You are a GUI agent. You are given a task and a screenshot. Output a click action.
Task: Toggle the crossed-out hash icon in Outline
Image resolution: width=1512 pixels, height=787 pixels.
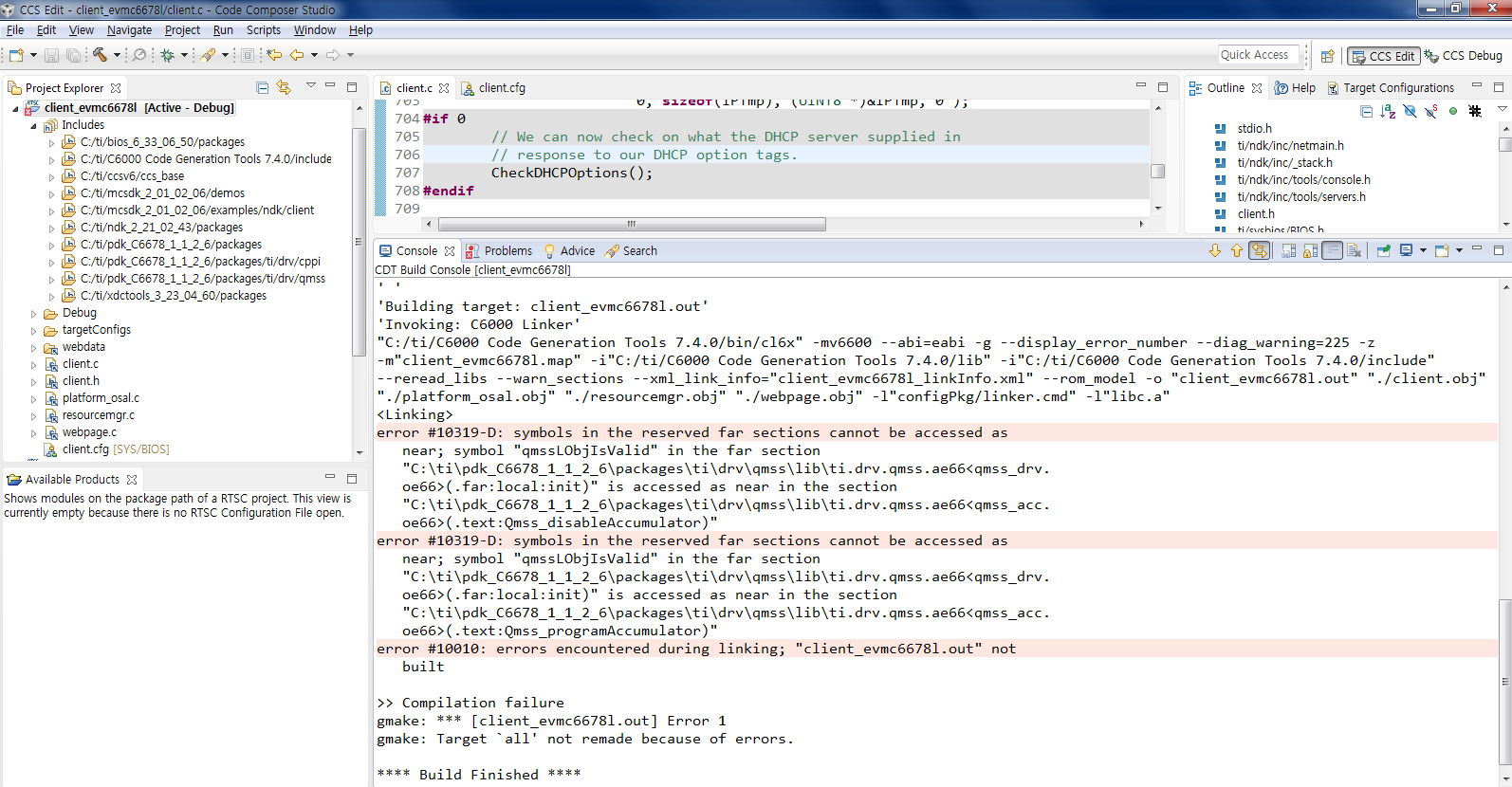tap(1475, 111)
